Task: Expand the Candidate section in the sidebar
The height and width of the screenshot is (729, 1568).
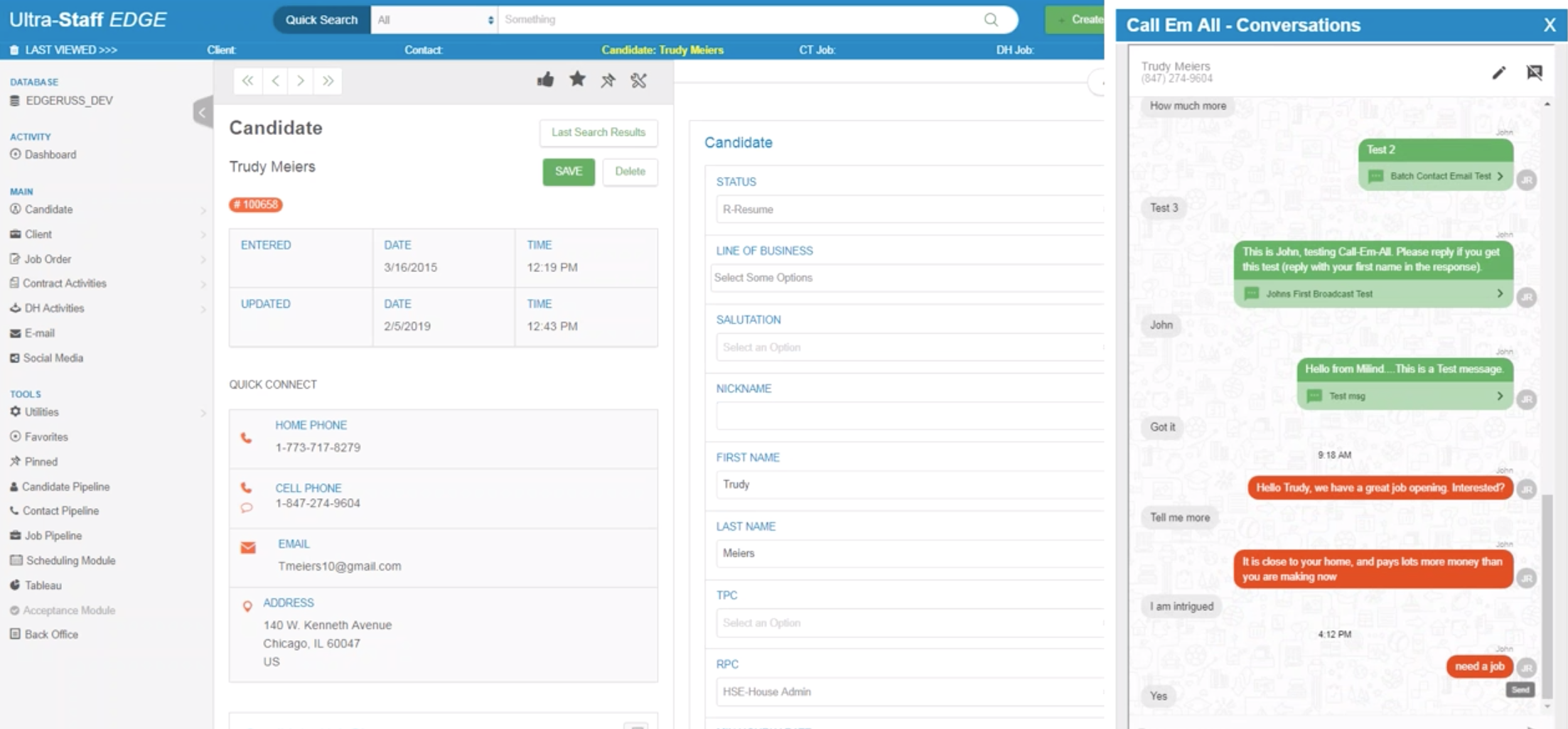Action: (203, 209)
